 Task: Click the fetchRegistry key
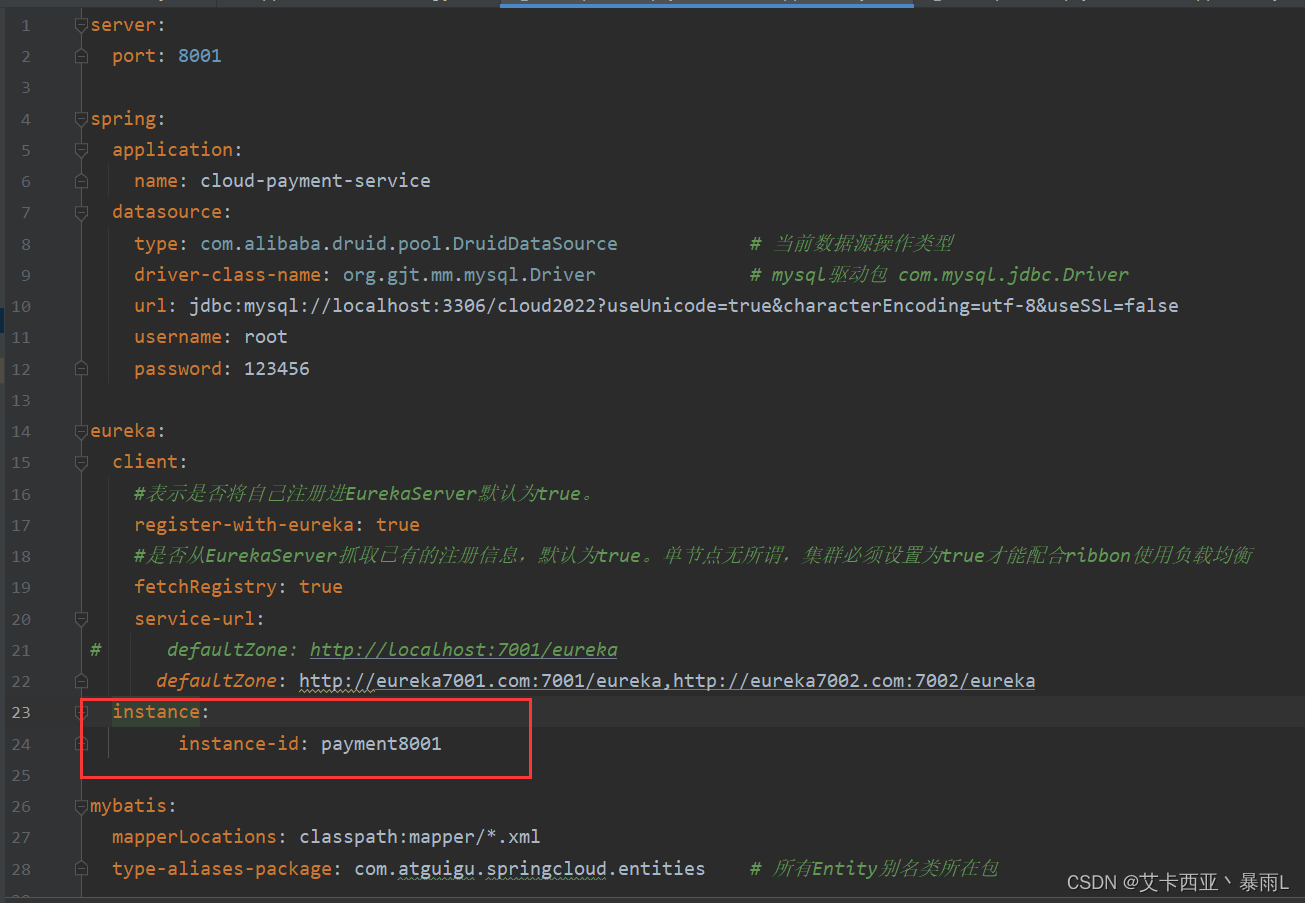coord(207,587)
